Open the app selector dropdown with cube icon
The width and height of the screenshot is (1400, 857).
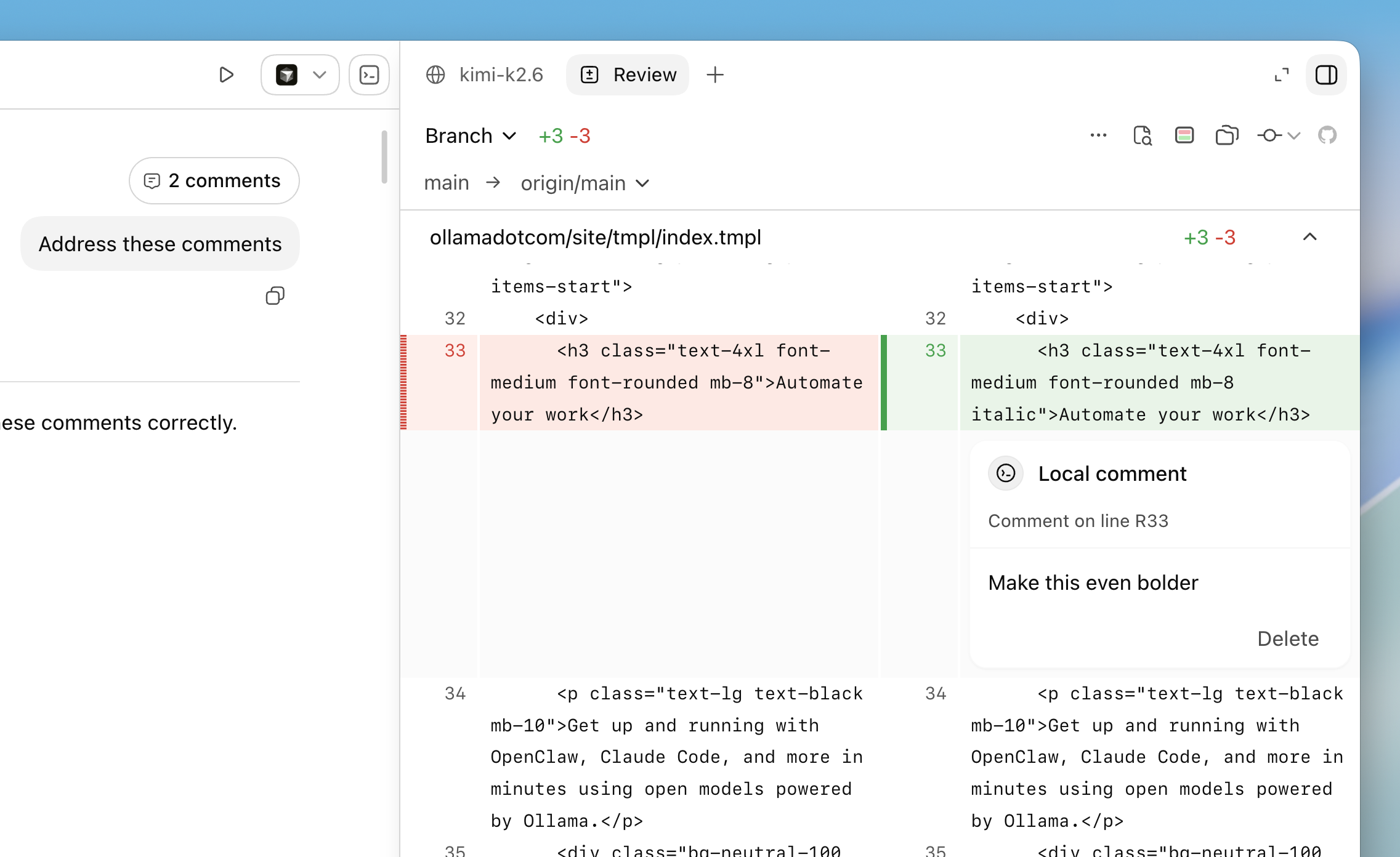[300, 75]
